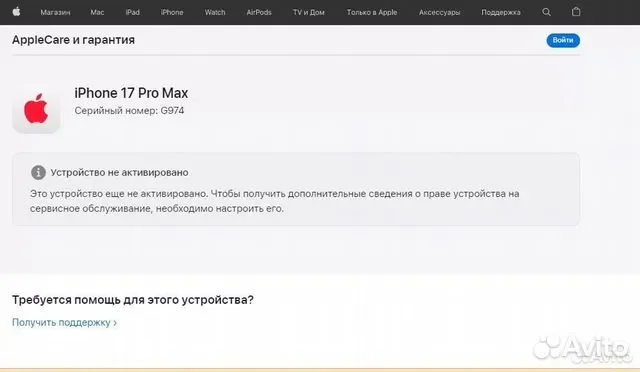Follow the Получить поддержку link
The height and width of the screenshot is (372, 640).
(64, 323)
